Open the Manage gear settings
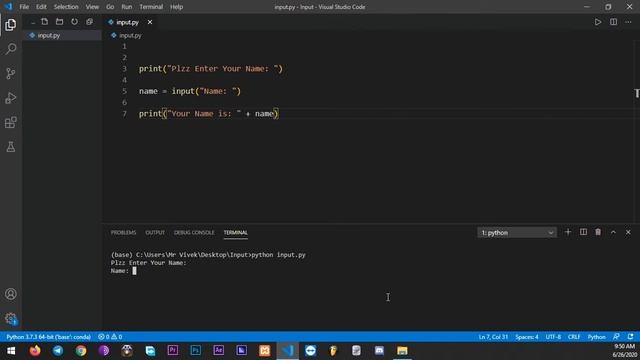 click(x=11, y=318)
